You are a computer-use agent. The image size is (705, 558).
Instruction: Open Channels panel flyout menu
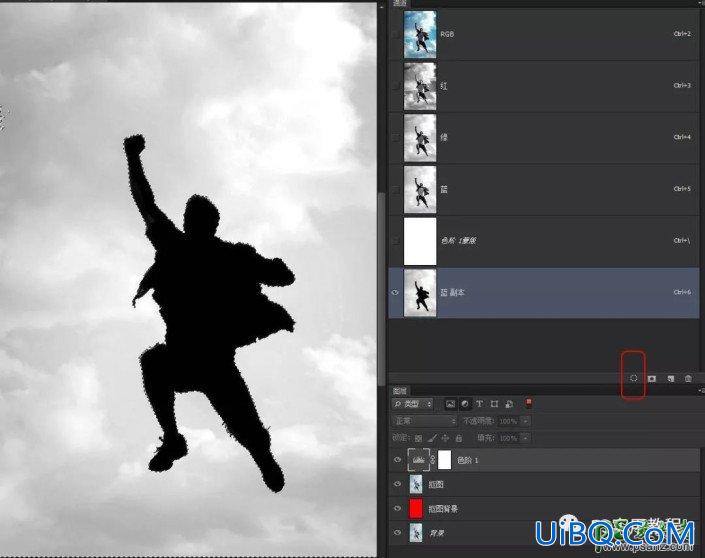point(701,3)
